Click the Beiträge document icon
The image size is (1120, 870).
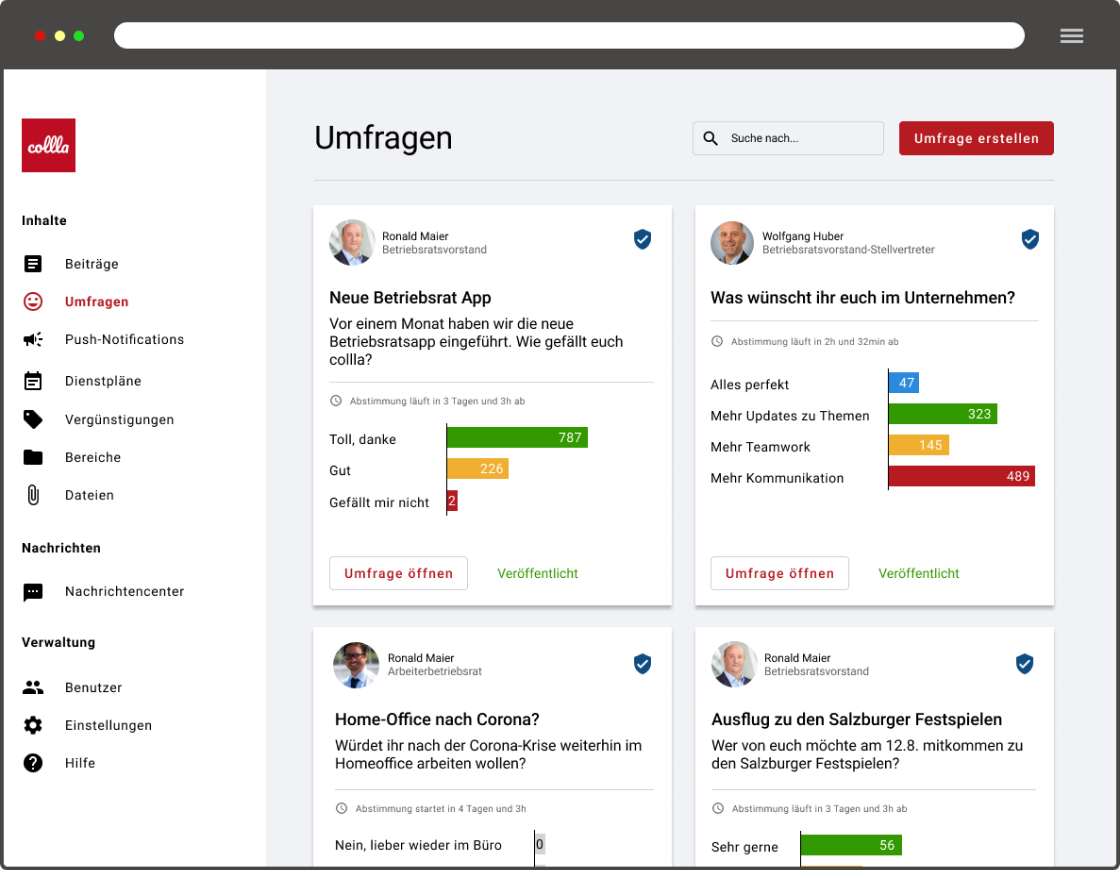pos(33,264)
